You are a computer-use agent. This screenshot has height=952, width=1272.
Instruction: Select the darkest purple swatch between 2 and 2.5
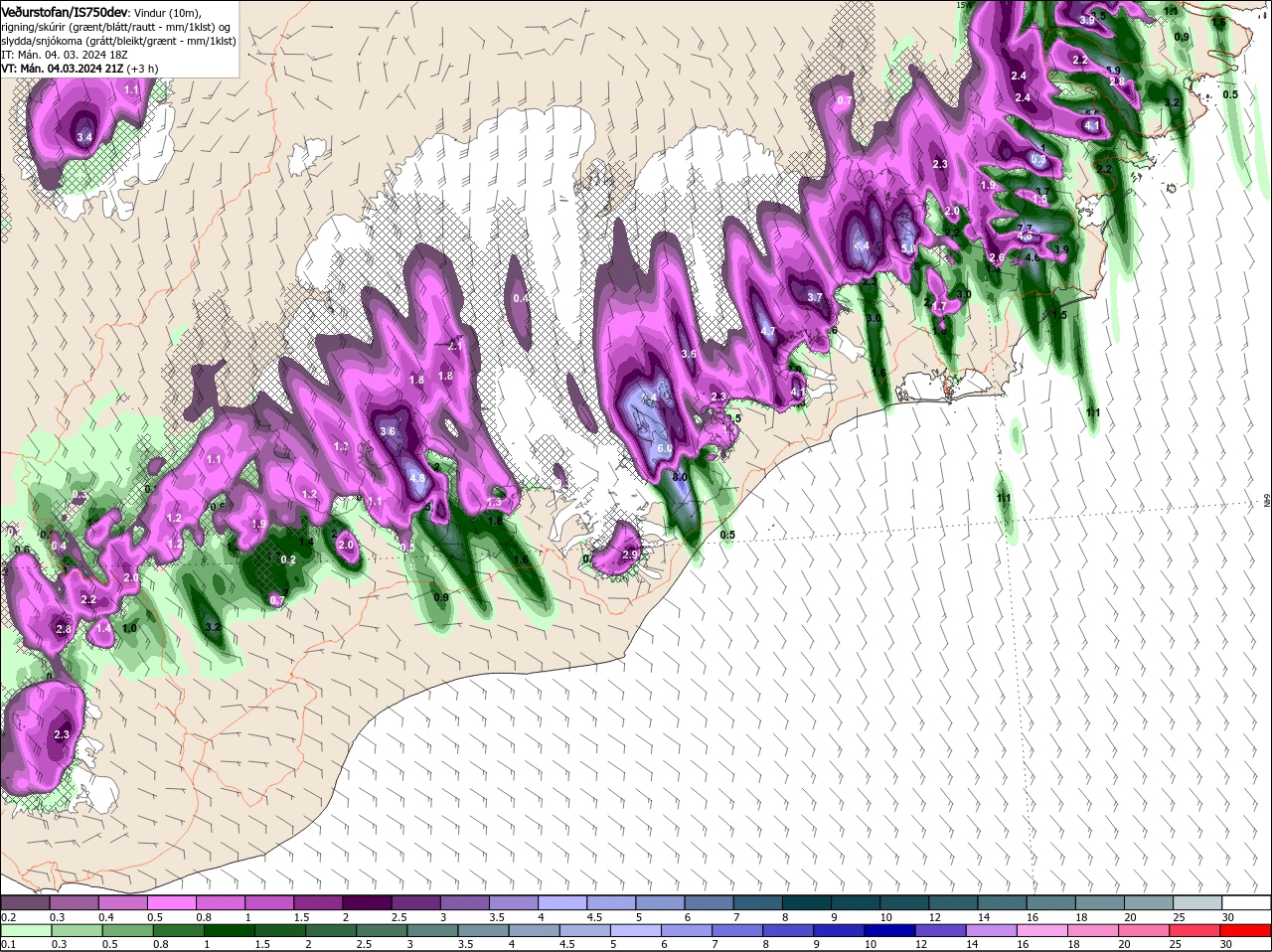pyautogui.click(x=367, y=902)
